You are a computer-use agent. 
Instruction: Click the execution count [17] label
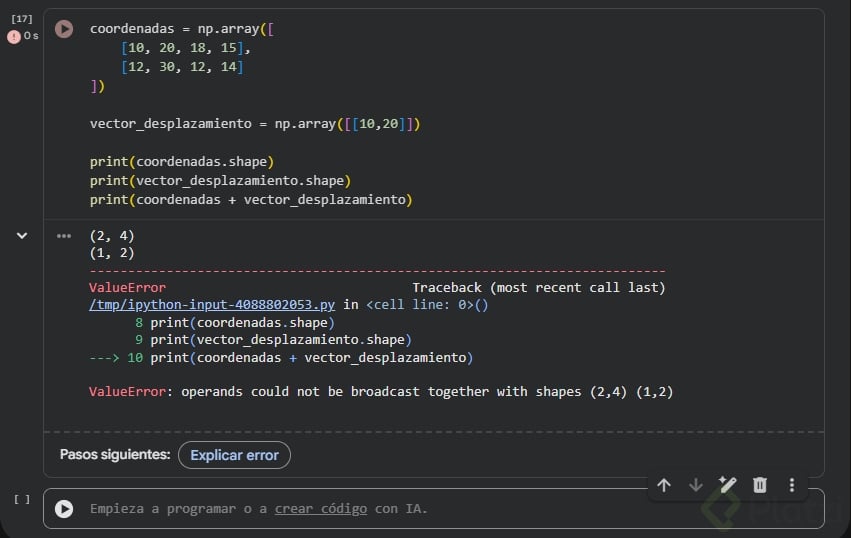click(21, 19)
